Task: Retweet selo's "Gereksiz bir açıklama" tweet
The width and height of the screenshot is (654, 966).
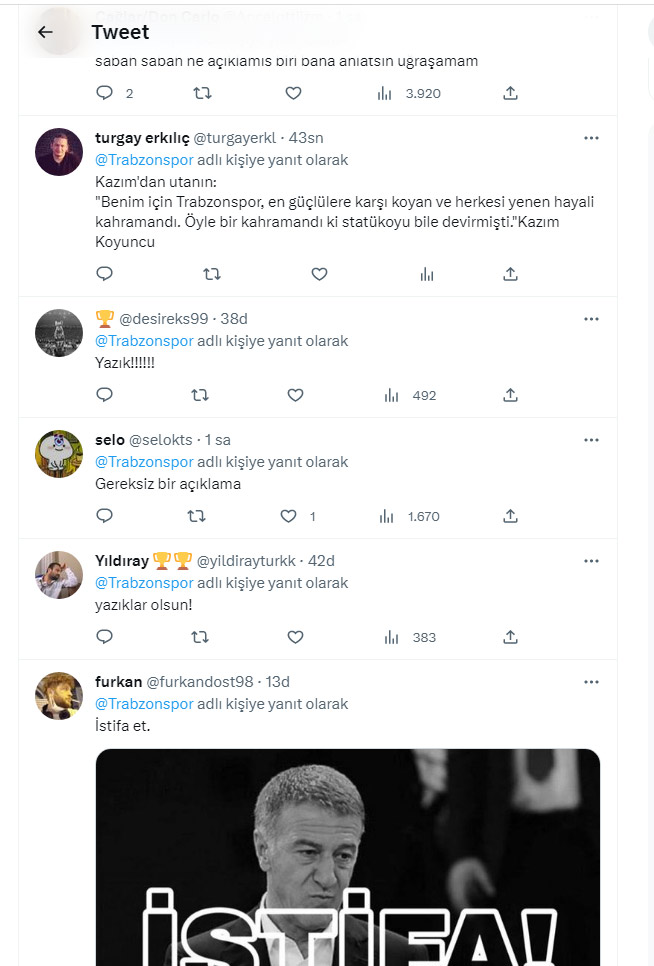Action: coord(197,516)
